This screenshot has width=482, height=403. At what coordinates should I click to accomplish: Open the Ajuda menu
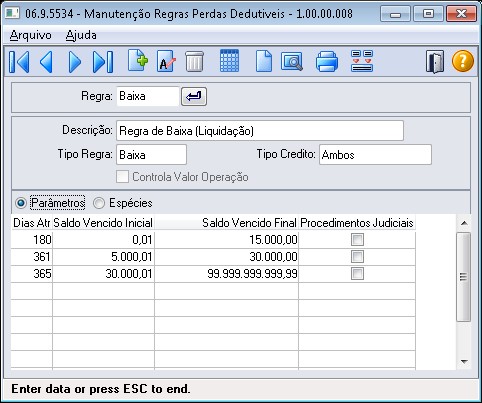point(81,35)
